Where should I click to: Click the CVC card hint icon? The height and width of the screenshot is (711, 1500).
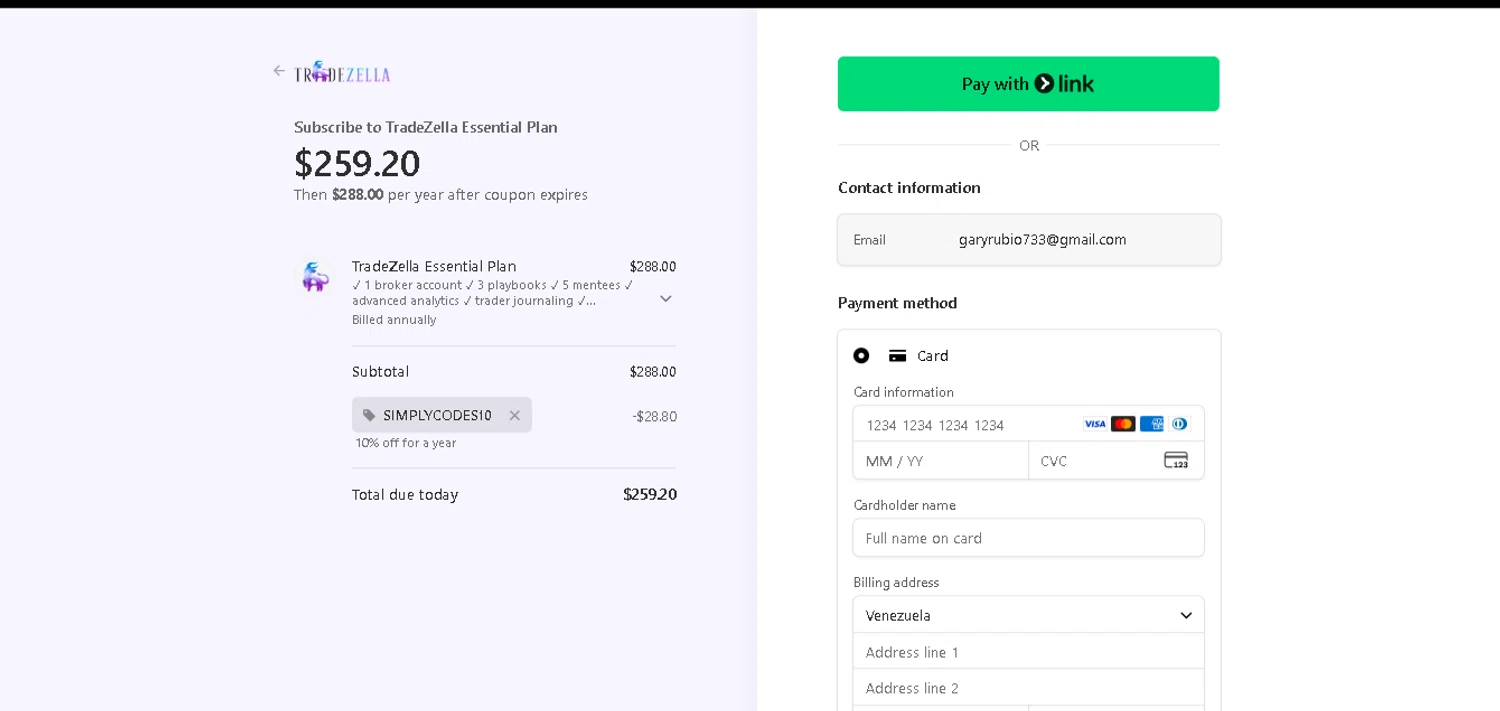click(x=1176, y=461)
